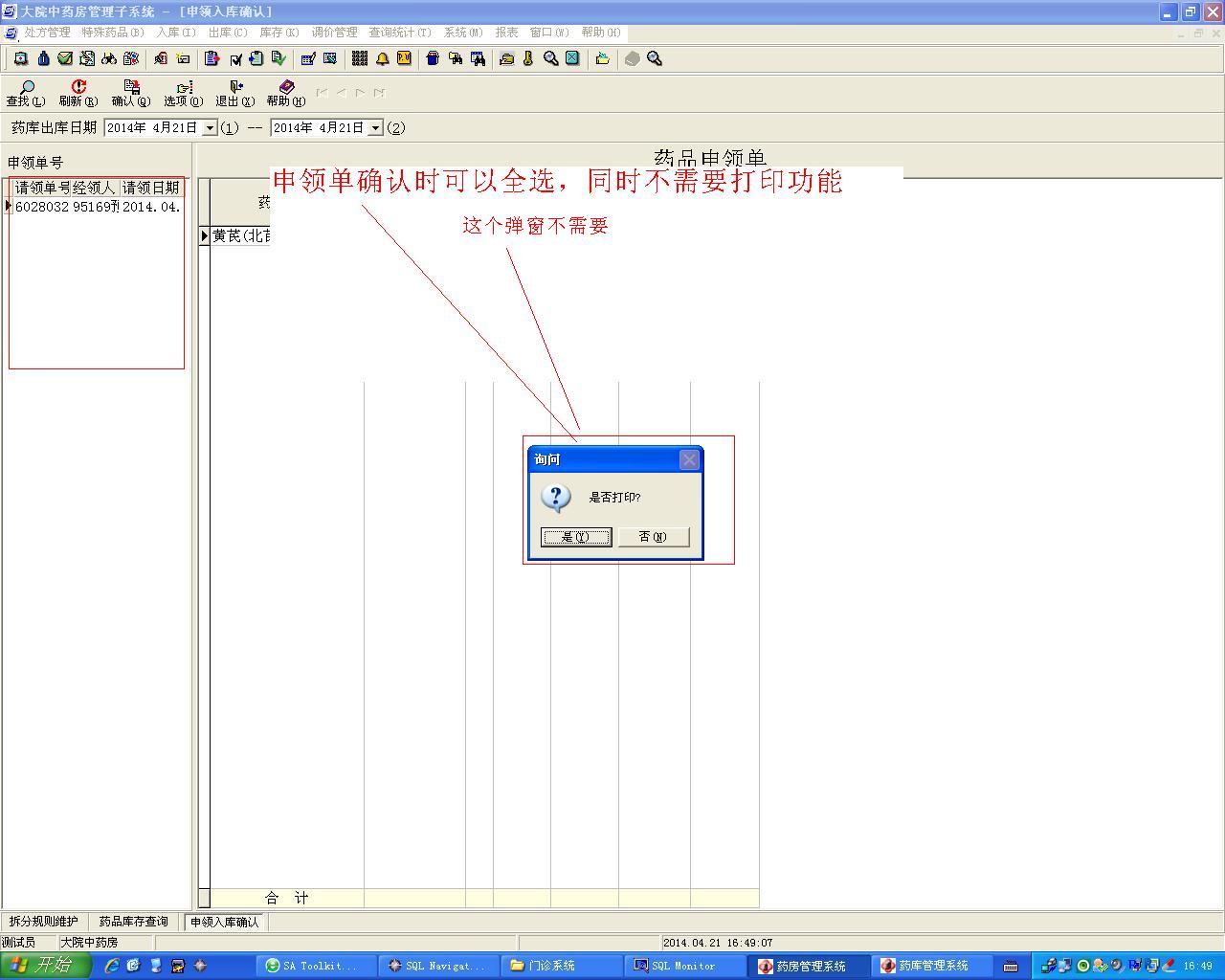This screenshot has height=980, width=1225.
Task: Open the 窗口(W) menu
Action: point(549,33)
